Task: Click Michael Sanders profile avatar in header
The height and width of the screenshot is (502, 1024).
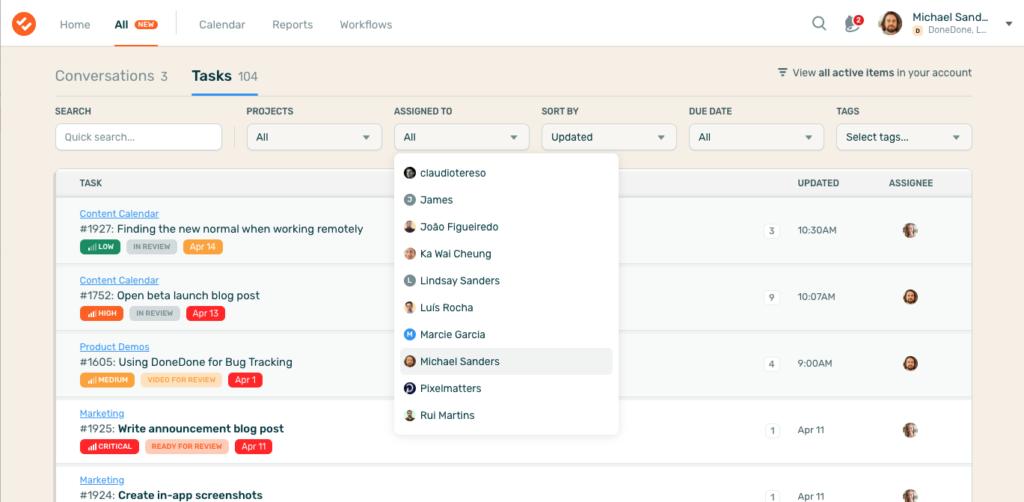Action: (890, 24)
